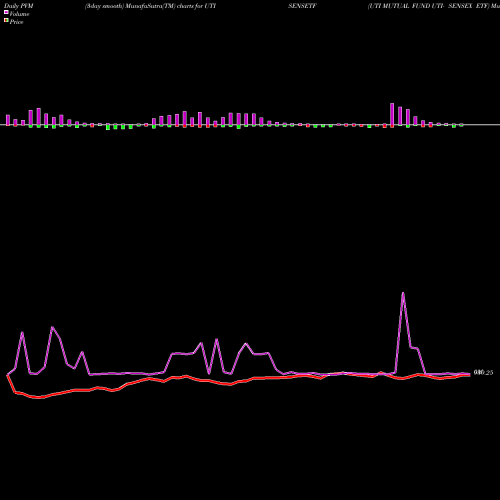
Task: Click the 'SENSETF' ticker symbol text
Action: (x=302, y=6)
